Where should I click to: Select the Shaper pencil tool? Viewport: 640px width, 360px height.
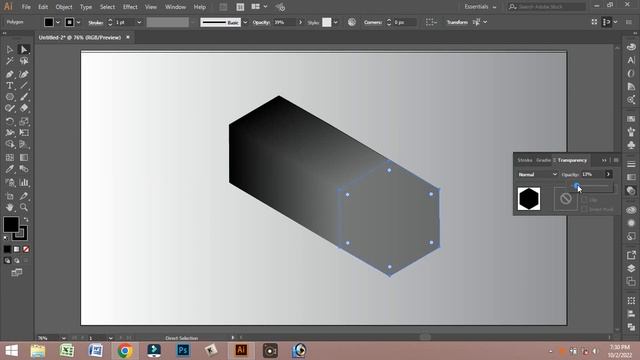click(x=10, y=108)
